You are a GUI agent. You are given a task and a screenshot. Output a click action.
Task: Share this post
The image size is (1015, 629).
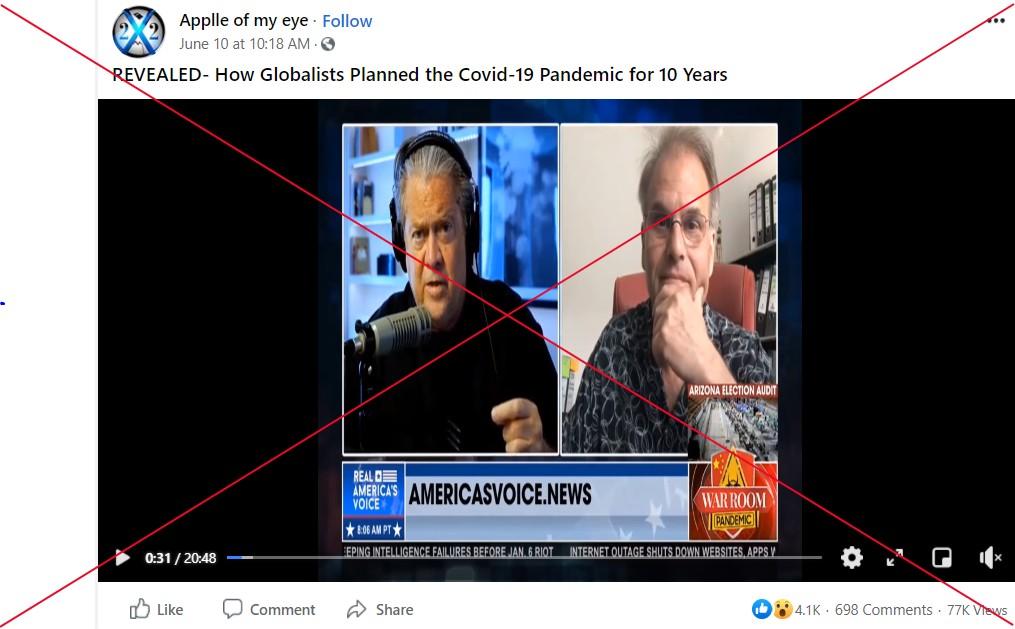pos(380,609)
